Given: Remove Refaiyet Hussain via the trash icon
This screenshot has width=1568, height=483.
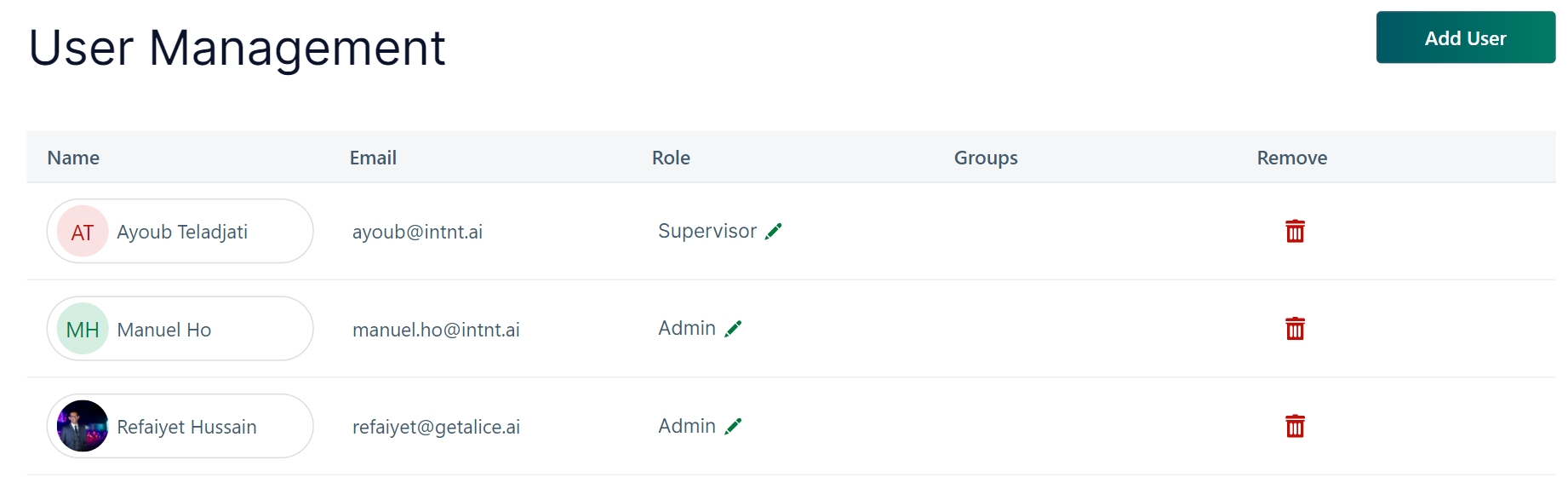Looking at the screenshot, I should (1295, 426).
